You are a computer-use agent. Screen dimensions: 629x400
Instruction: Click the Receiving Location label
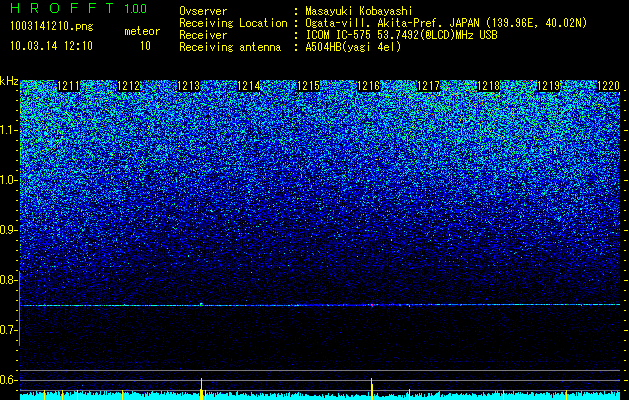tap(233, 23)
